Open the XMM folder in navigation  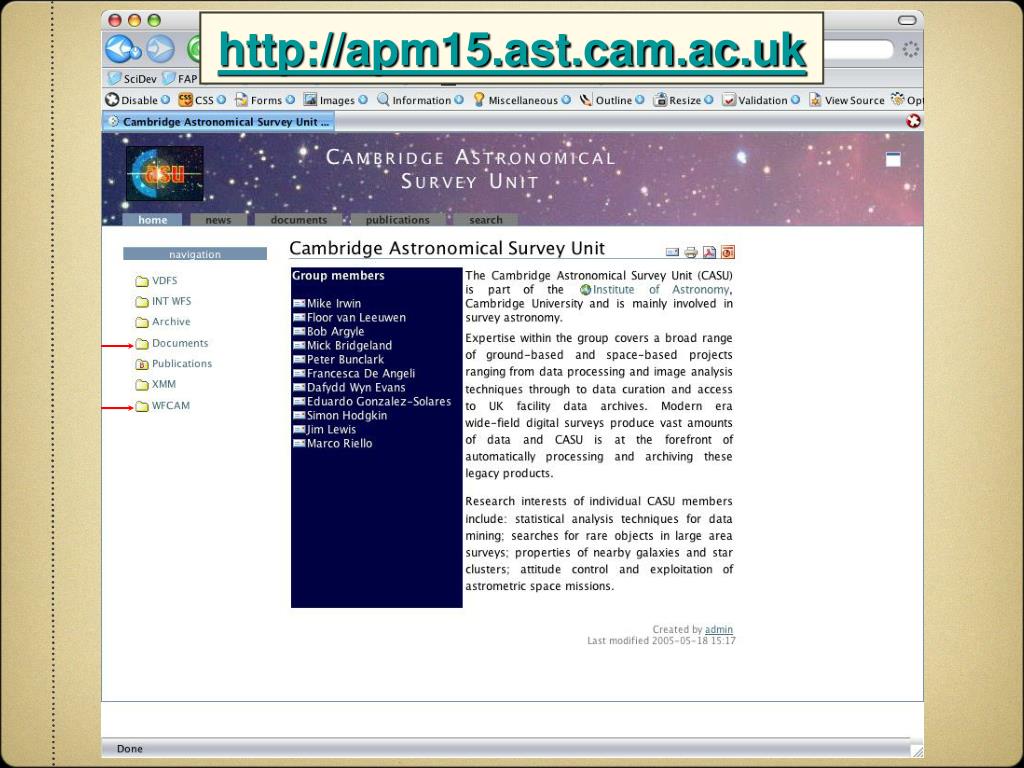155,385
